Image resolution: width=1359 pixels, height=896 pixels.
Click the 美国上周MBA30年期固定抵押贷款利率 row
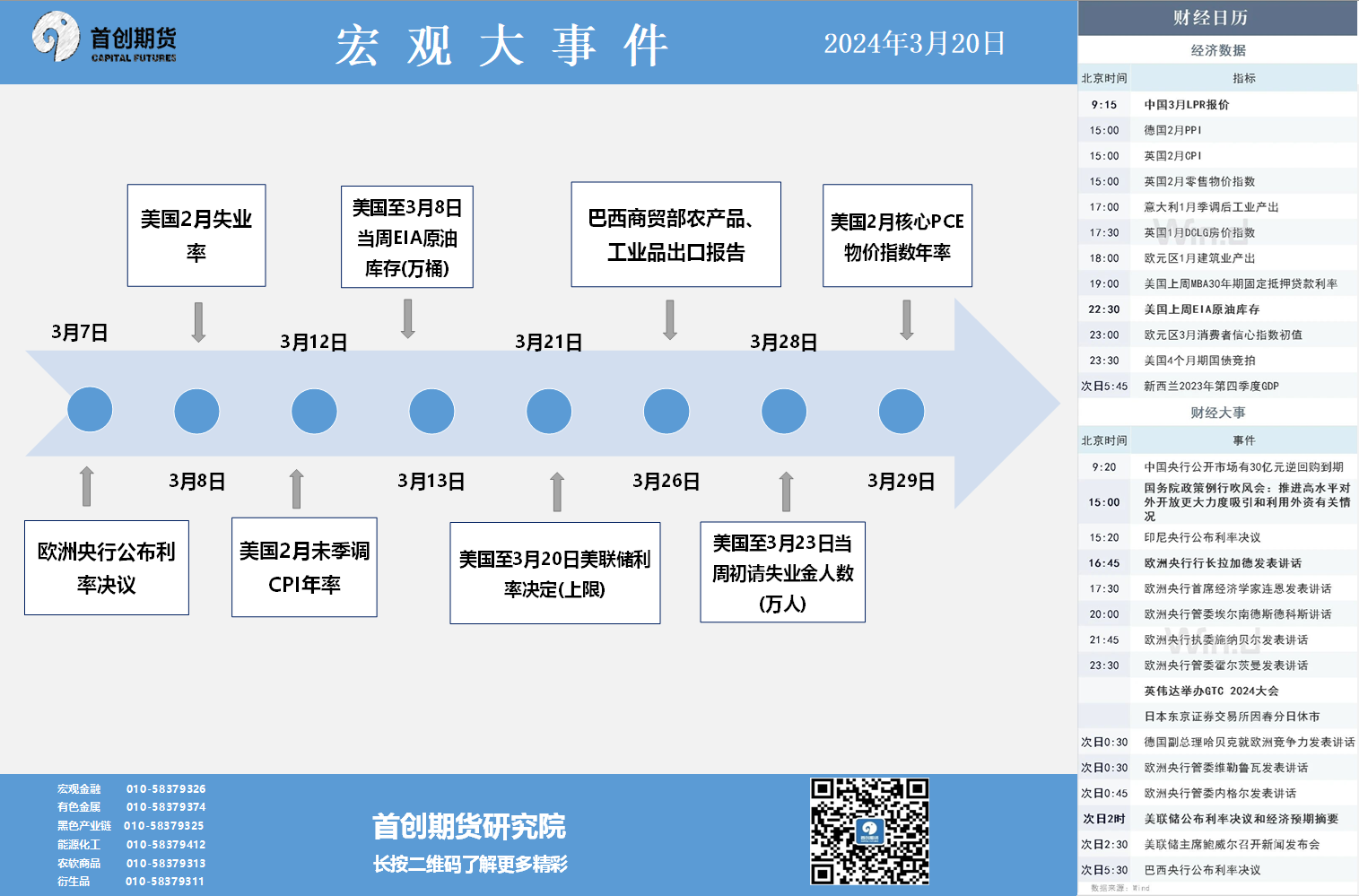click(x=1217, y=283)
